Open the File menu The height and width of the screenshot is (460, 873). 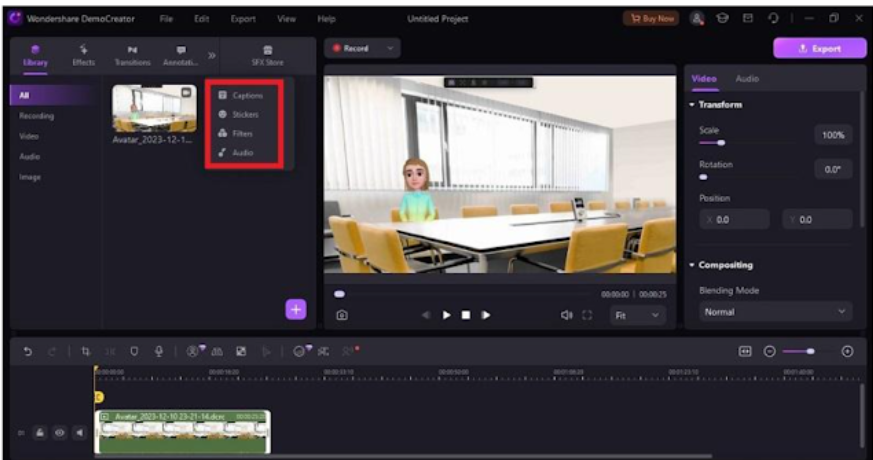(x=166, y=19)
